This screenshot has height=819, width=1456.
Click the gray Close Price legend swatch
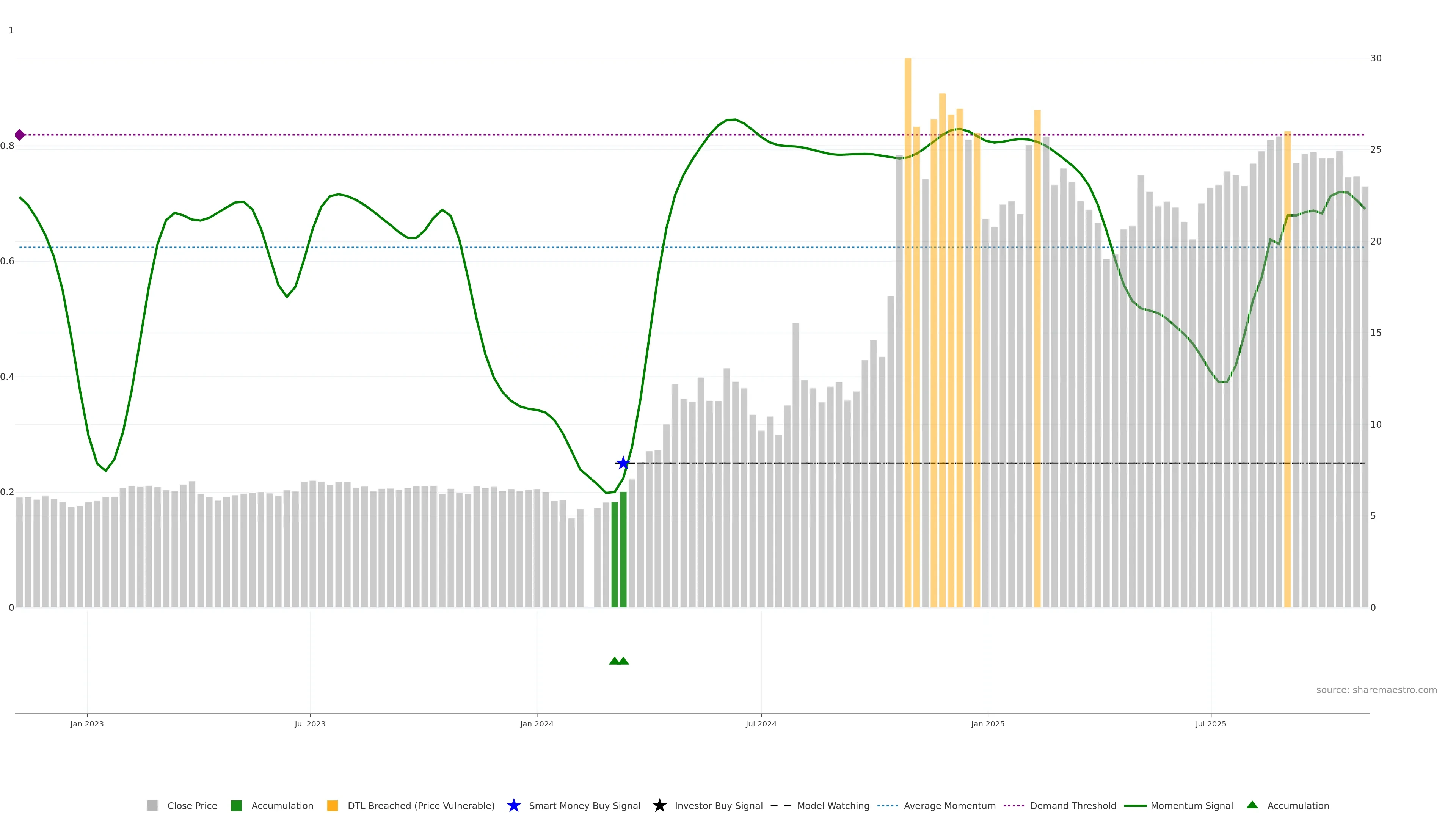[x=152, y=805]
